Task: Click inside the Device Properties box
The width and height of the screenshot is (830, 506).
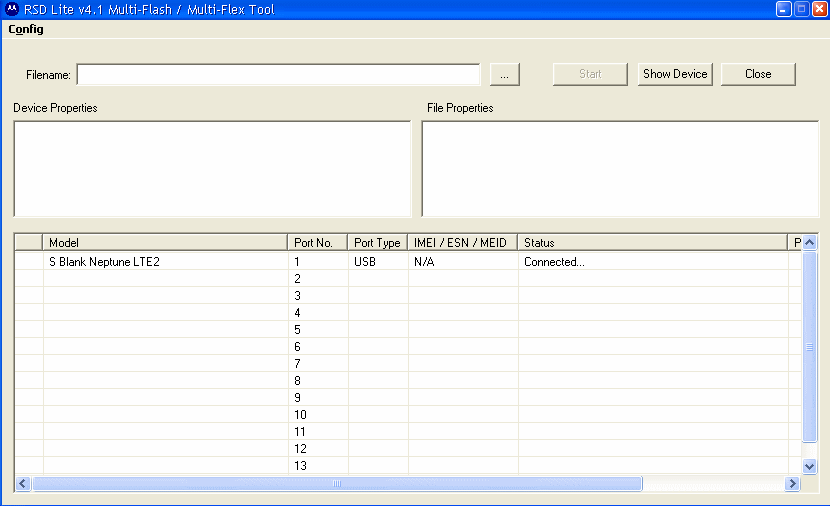Action: point(212,169)
